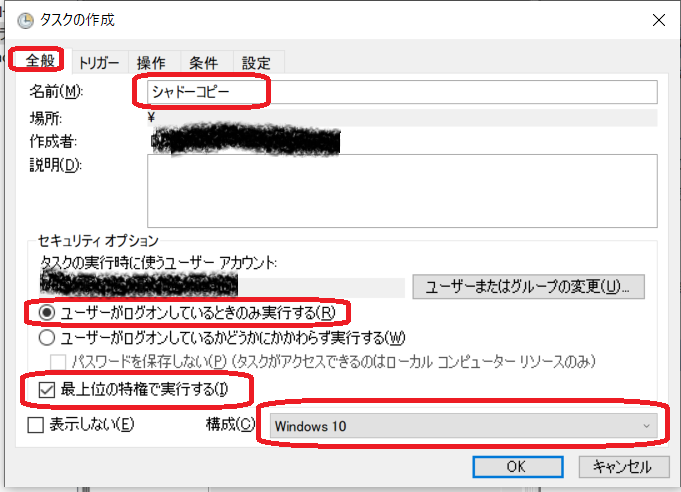The image size is (681, 492).
Task: Select ユーザーがログオンしているときのみ実行する radio option
Action: (x=47, y=313)
